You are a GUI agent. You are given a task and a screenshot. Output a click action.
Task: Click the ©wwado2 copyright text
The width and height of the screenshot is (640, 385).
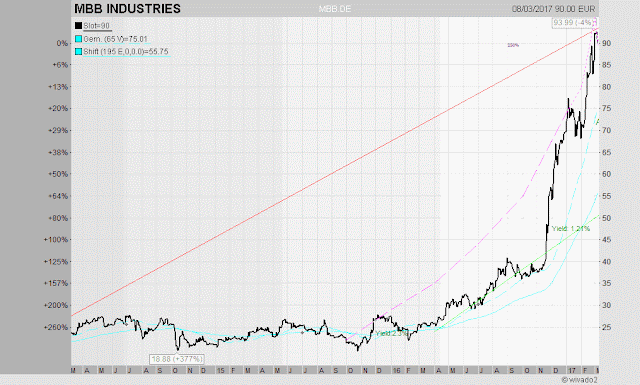pyautogui.click(x=580, y=380)
